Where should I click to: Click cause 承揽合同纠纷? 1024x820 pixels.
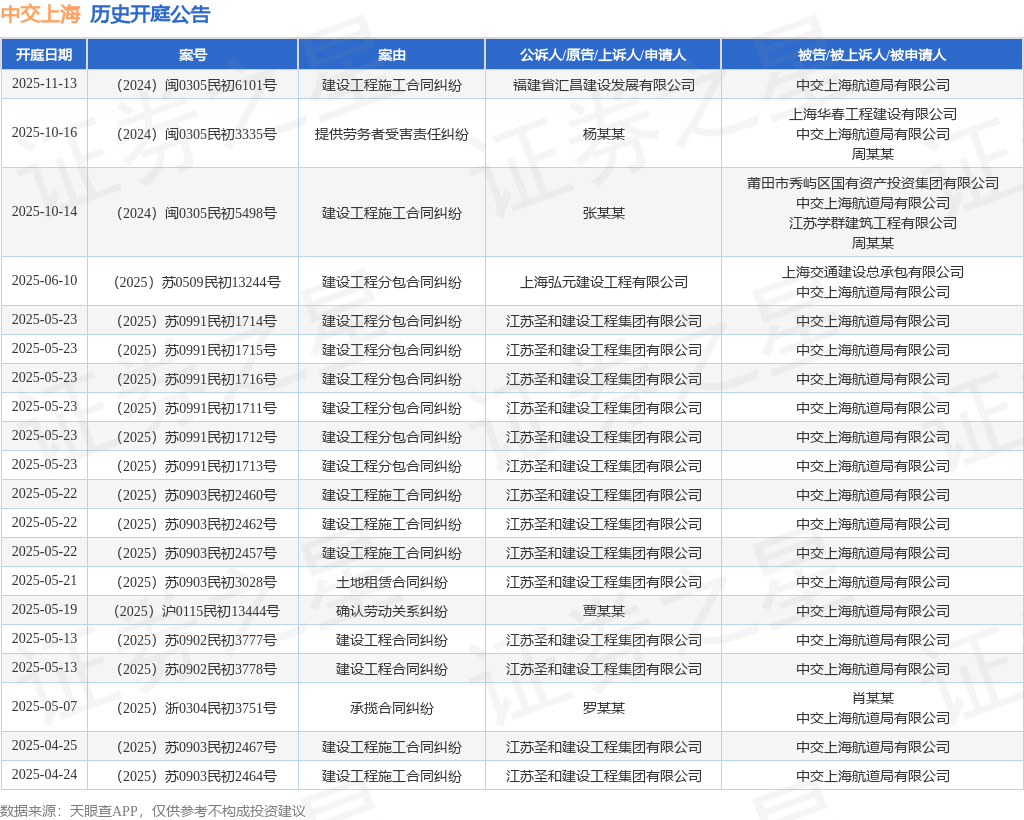pyautogui.click(x=391, y=708)
